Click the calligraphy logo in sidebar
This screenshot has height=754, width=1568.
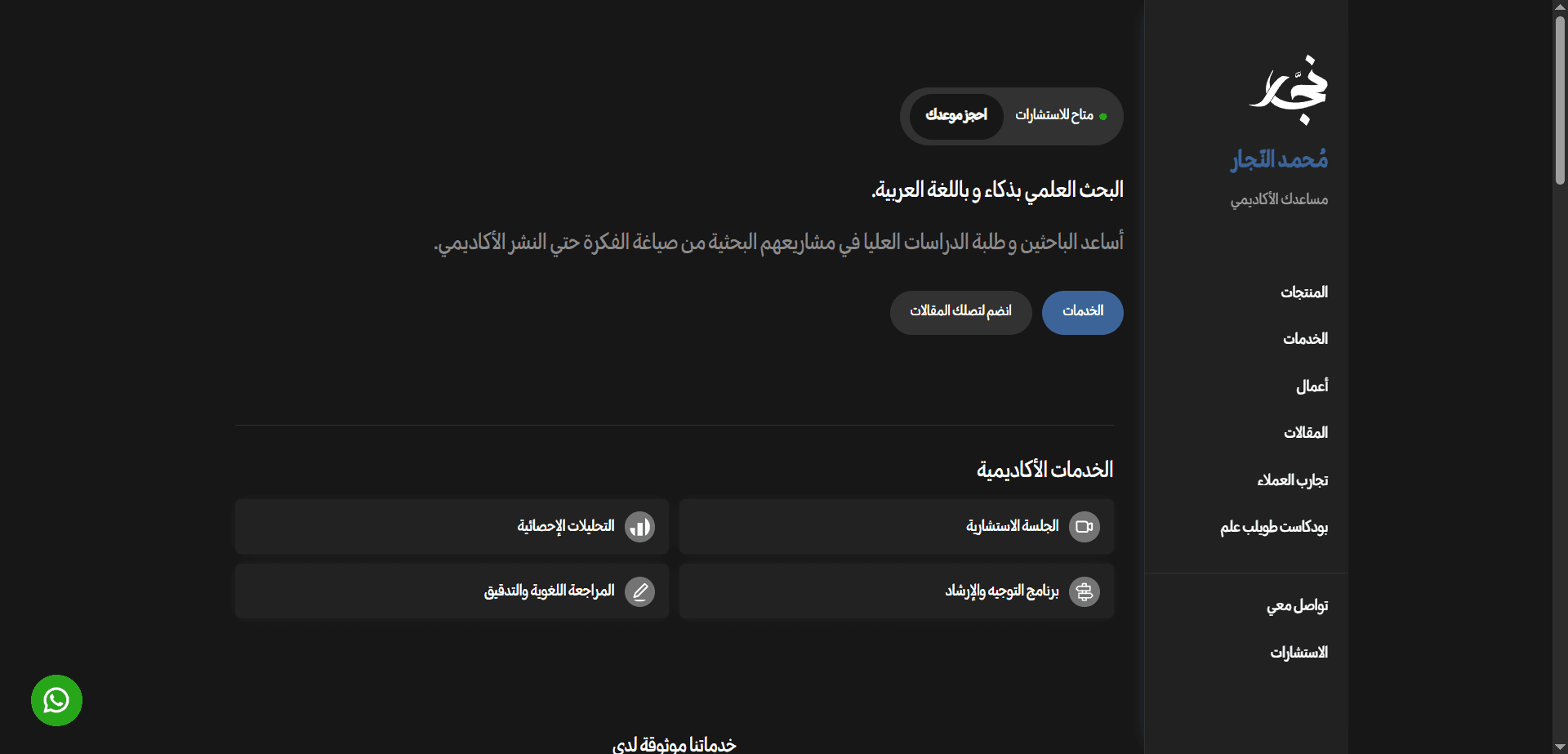point(1290,89)
